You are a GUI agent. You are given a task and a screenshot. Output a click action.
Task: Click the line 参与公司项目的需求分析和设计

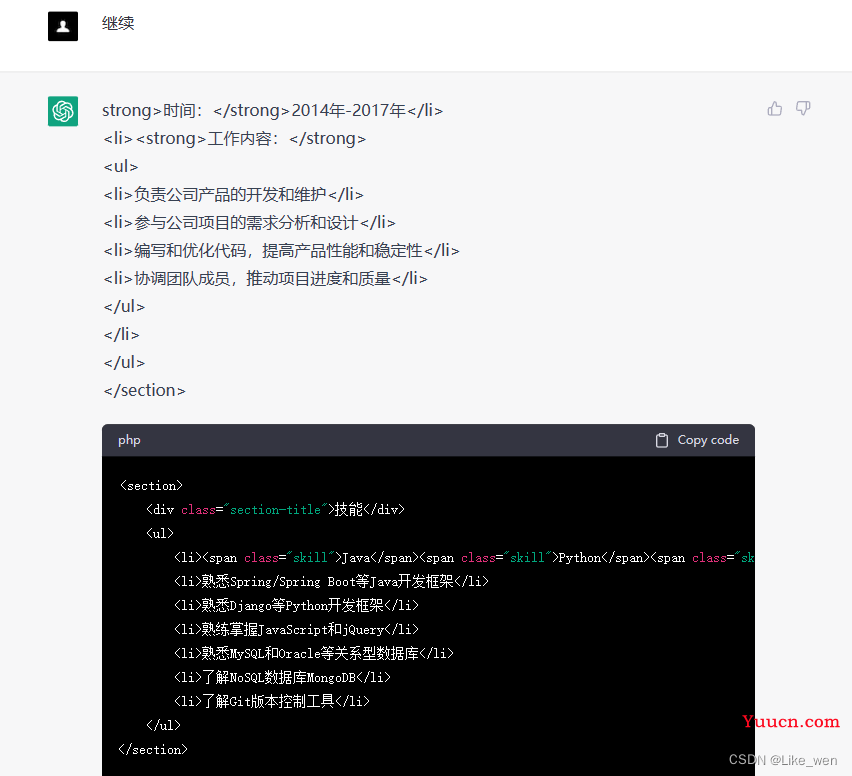249,223
